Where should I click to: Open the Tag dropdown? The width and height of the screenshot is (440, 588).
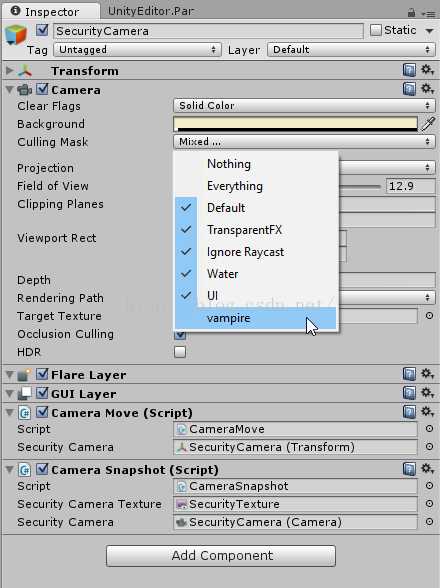[x=137, y=50]
